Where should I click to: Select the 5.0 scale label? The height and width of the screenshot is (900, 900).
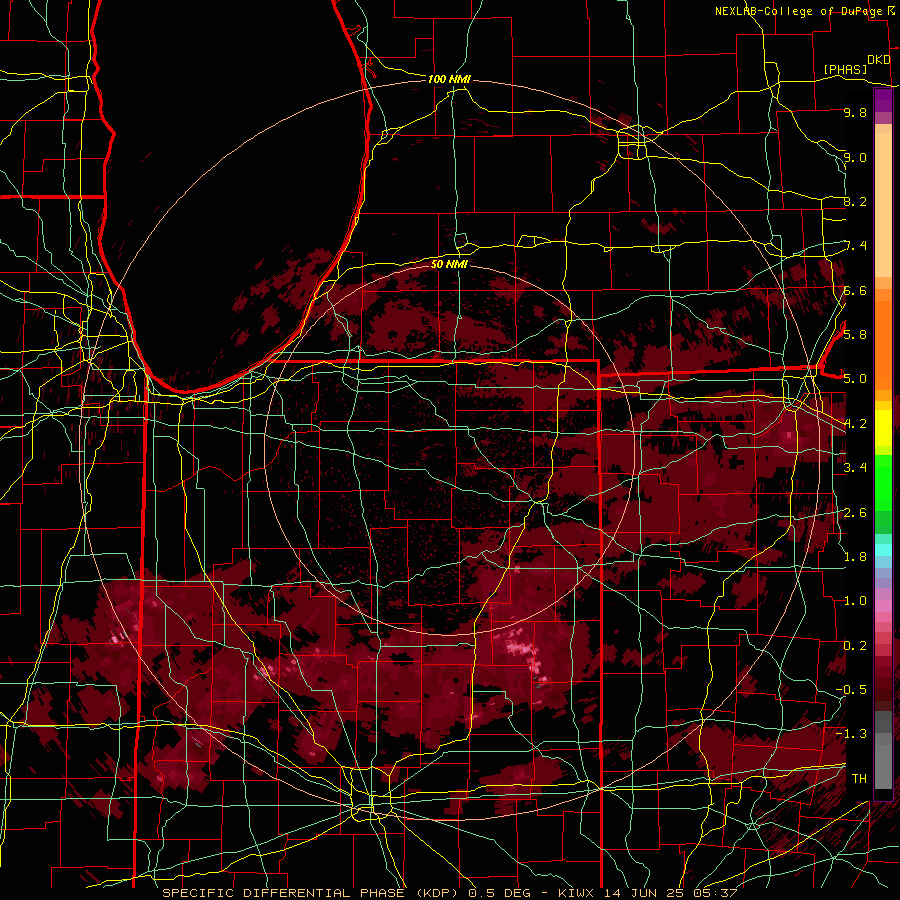click(x=855, y=379)
